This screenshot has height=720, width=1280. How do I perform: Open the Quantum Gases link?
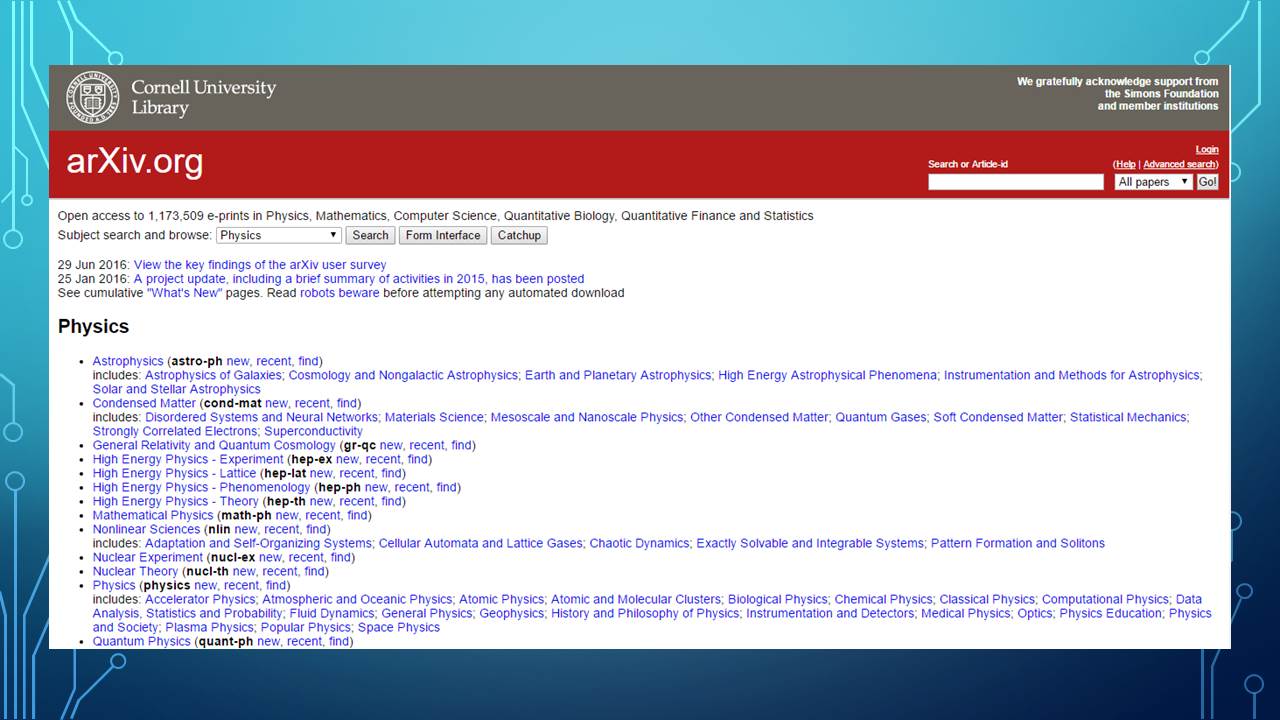(881, 417)
